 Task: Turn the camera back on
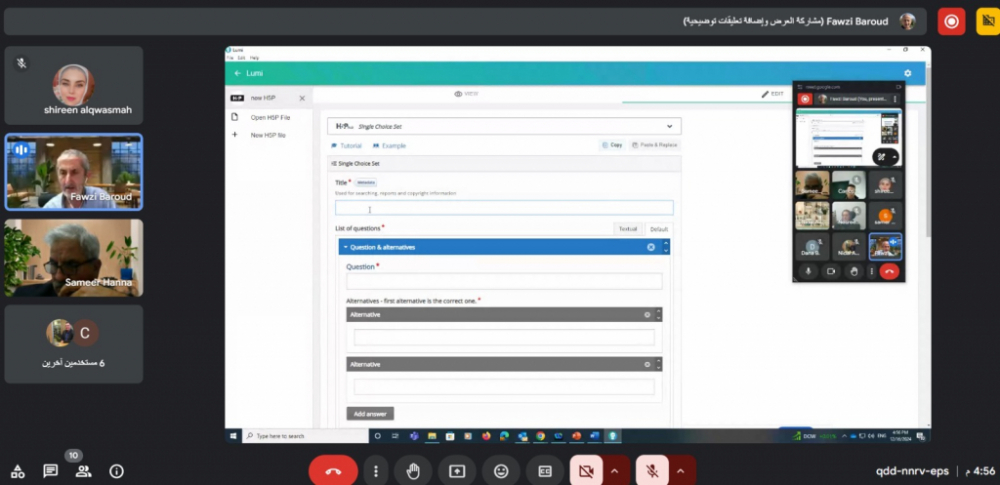coord(586,471)
